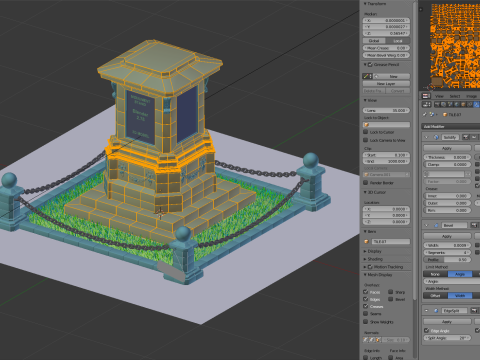This screenshot has width=480, height=360.
Task: Switch to the World properties tab icon
Action: (457, 104)
